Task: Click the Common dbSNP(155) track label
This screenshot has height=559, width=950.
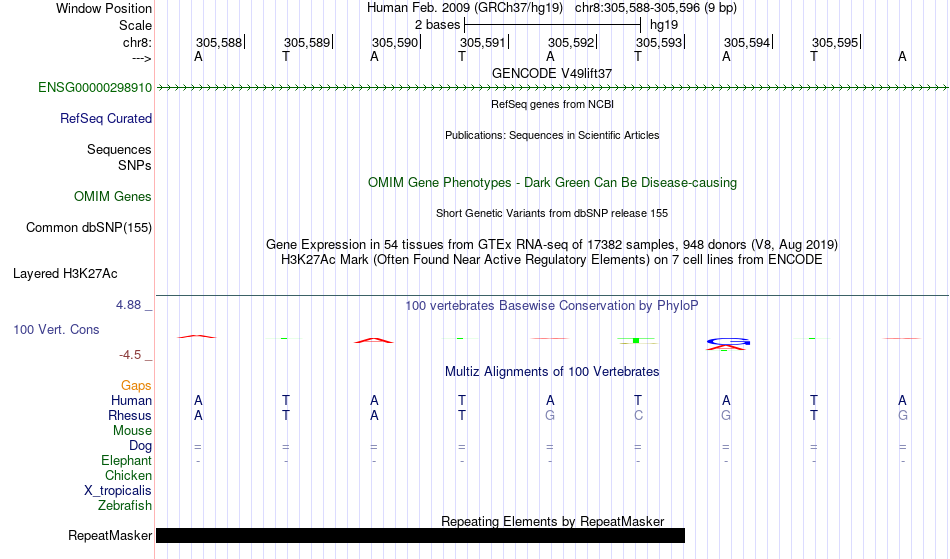Action: pos(89,228)
